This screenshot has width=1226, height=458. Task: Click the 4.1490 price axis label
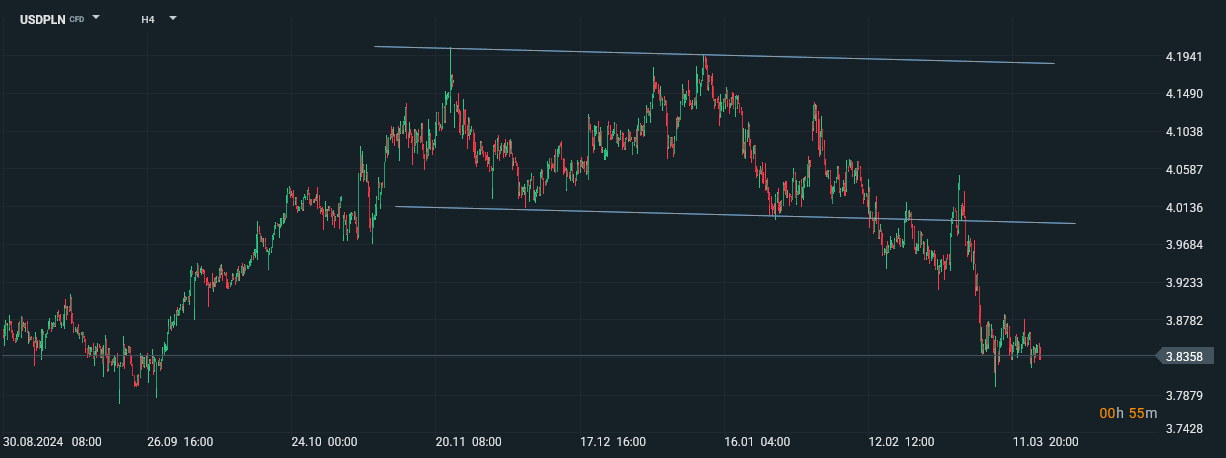(1186, 94)
